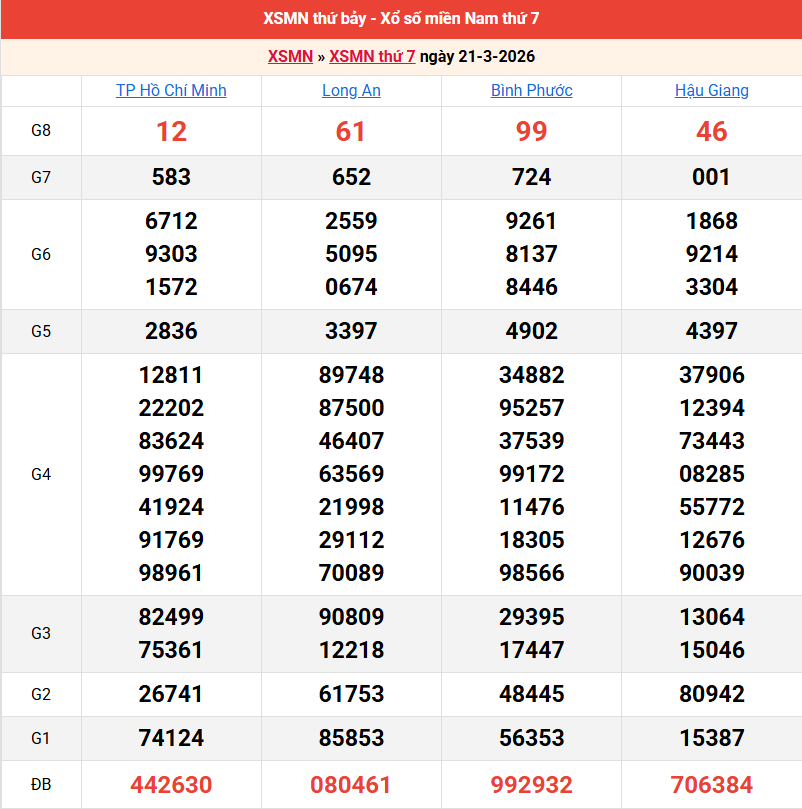
Task: Open the Hậu Giang province link
Action: click(711, 90)
